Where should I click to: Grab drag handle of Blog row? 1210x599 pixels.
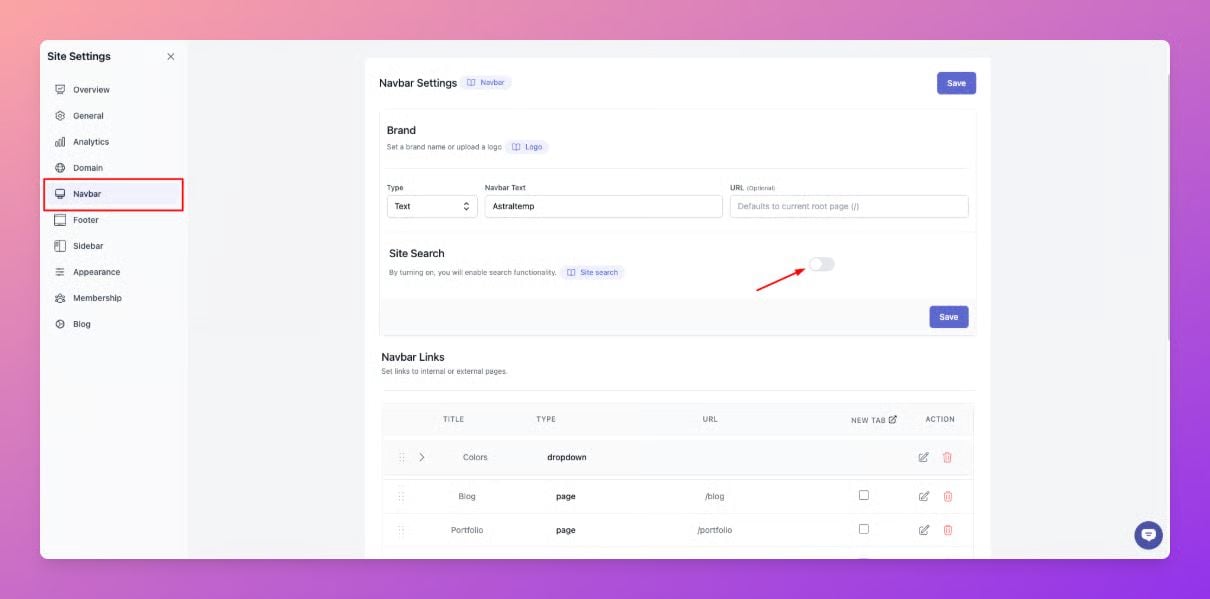[x=401, y=496]
